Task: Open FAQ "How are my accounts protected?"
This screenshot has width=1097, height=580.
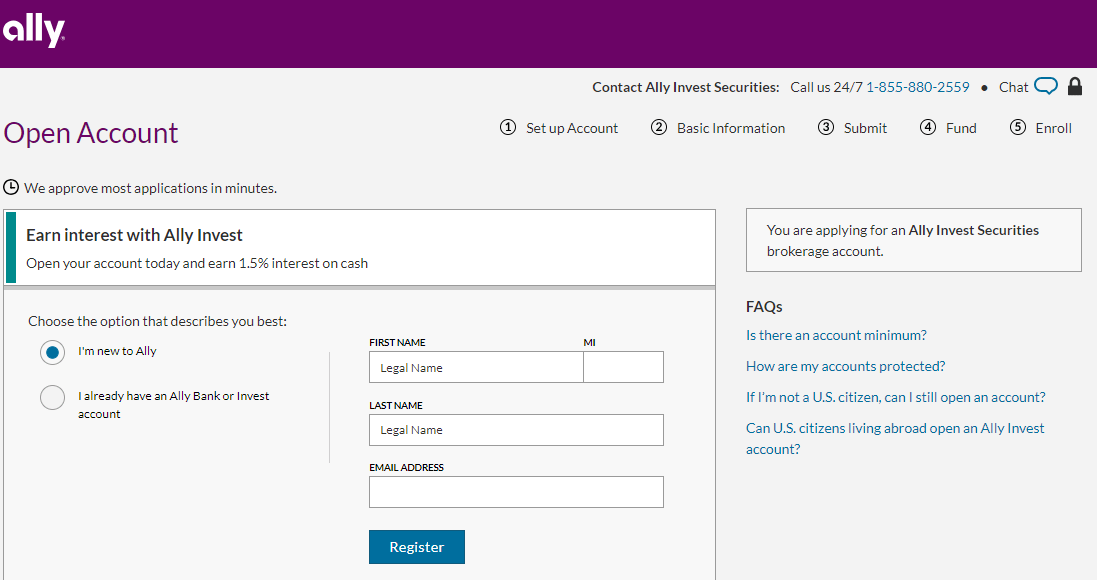Action: [x=845, y=366]
